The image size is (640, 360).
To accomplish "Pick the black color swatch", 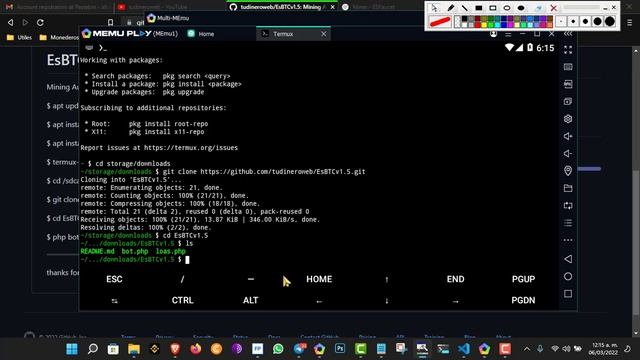I will coord(464,19).
